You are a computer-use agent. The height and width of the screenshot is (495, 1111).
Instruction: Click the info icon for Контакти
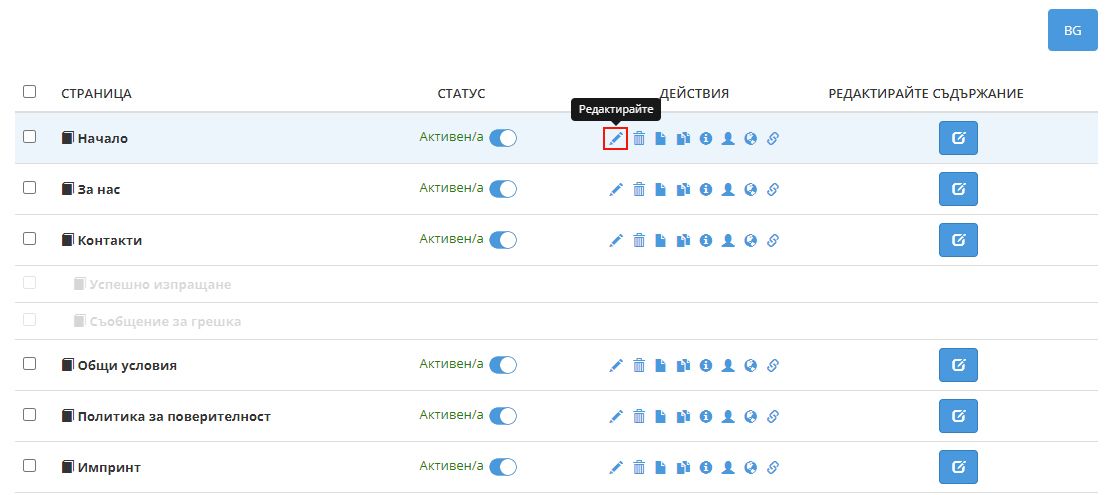(705, 240)
